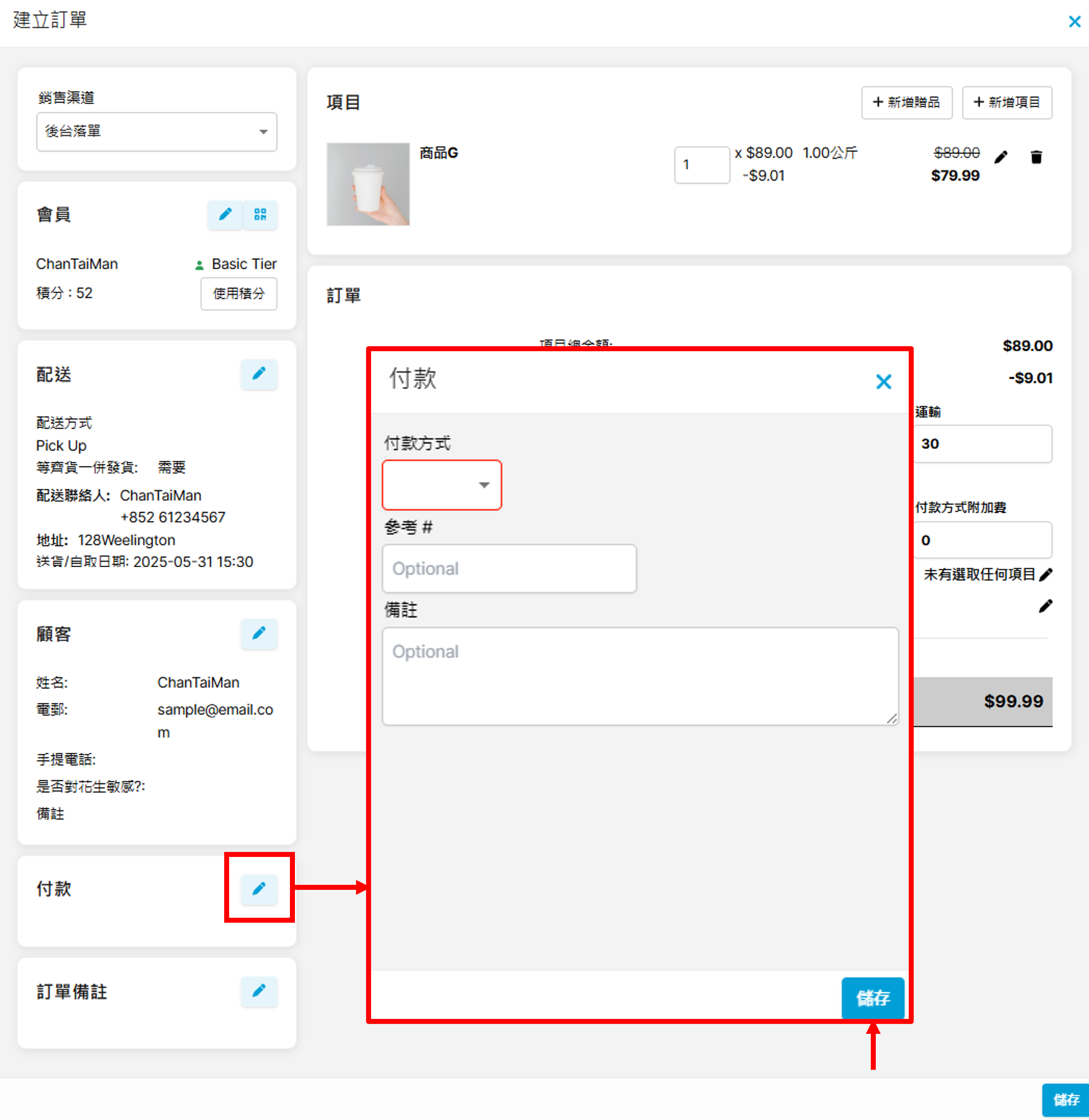Edit the 商品G item price pencil
This screenshot has width=1089, height=1120.
1001,157
